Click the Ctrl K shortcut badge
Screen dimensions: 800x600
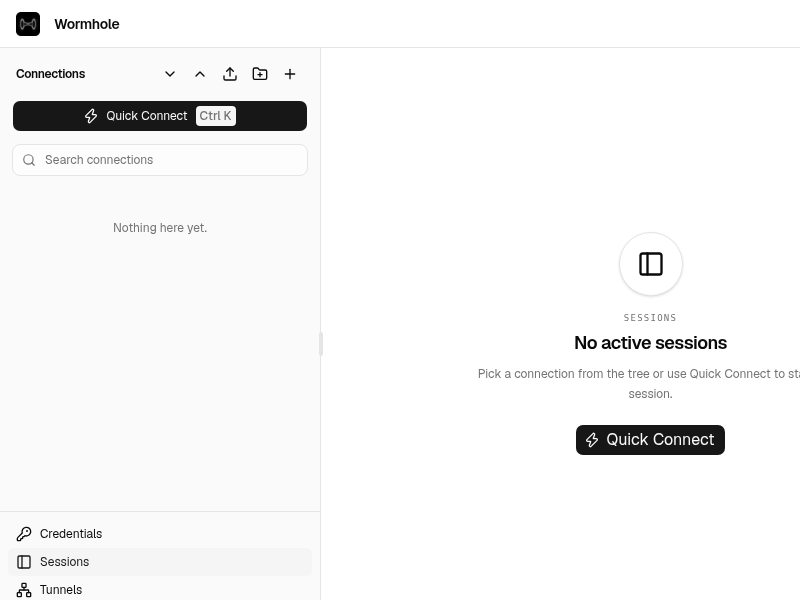[x=215, y=116]
